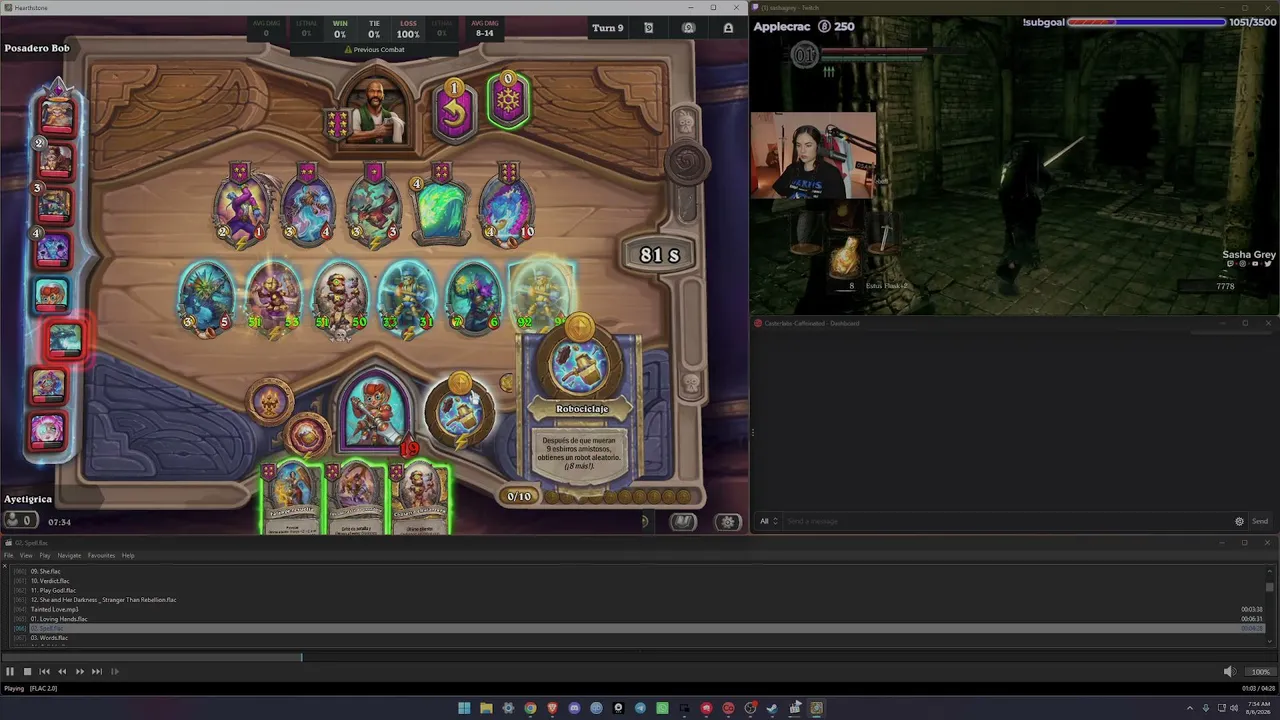Click the Twitch chat message input field

point(1007,521)
